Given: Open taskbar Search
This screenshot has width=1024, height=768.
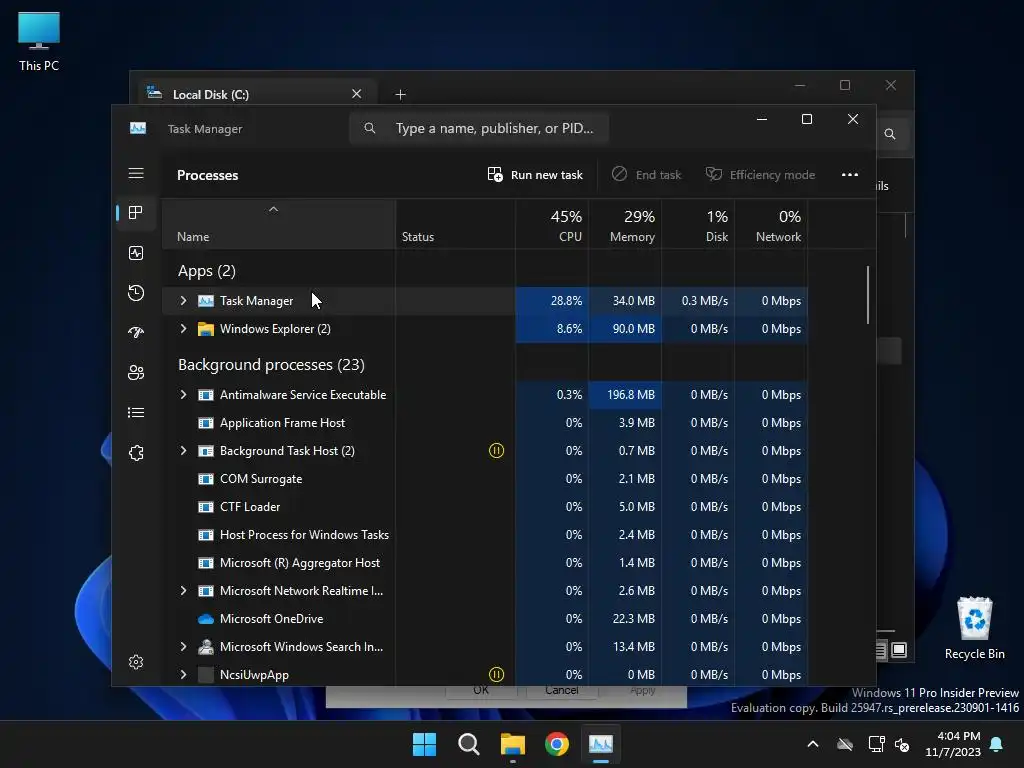Looking at the screenshot, I should (x=468, y=744).
